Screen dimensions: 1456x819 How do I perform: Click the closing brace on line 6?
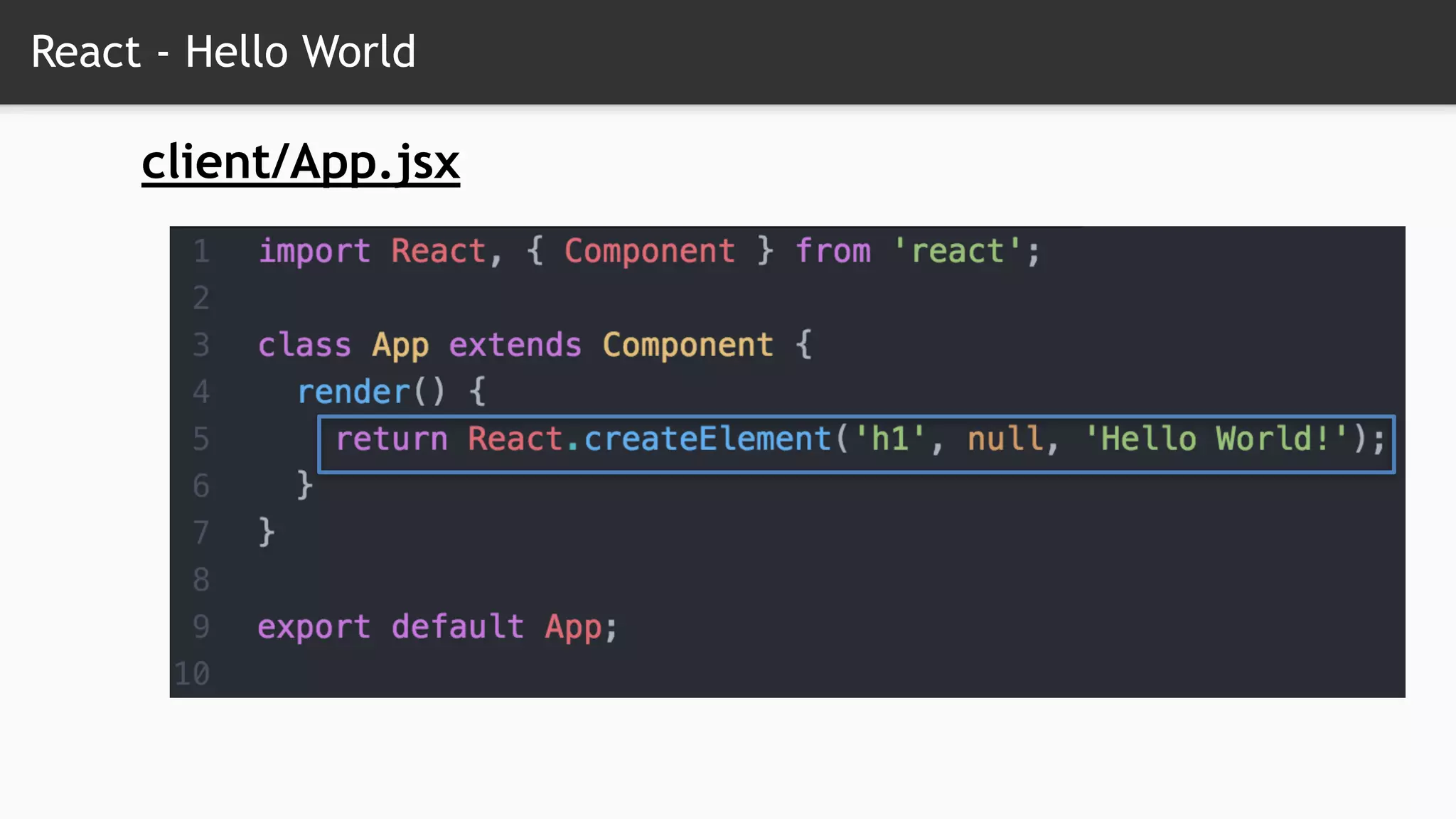point(305,486)
